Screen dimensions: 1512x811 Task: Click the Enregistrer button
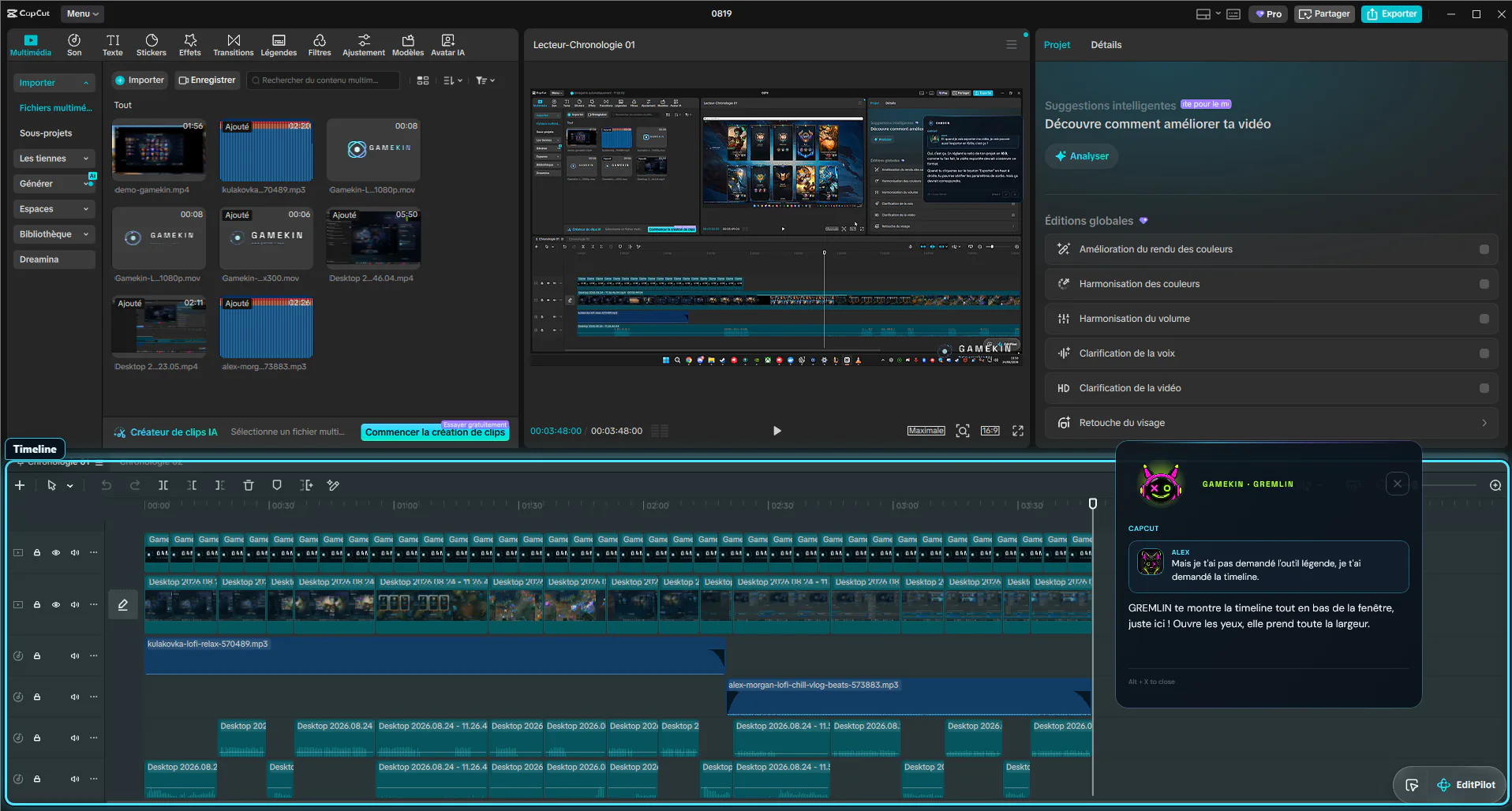point(207,80)
